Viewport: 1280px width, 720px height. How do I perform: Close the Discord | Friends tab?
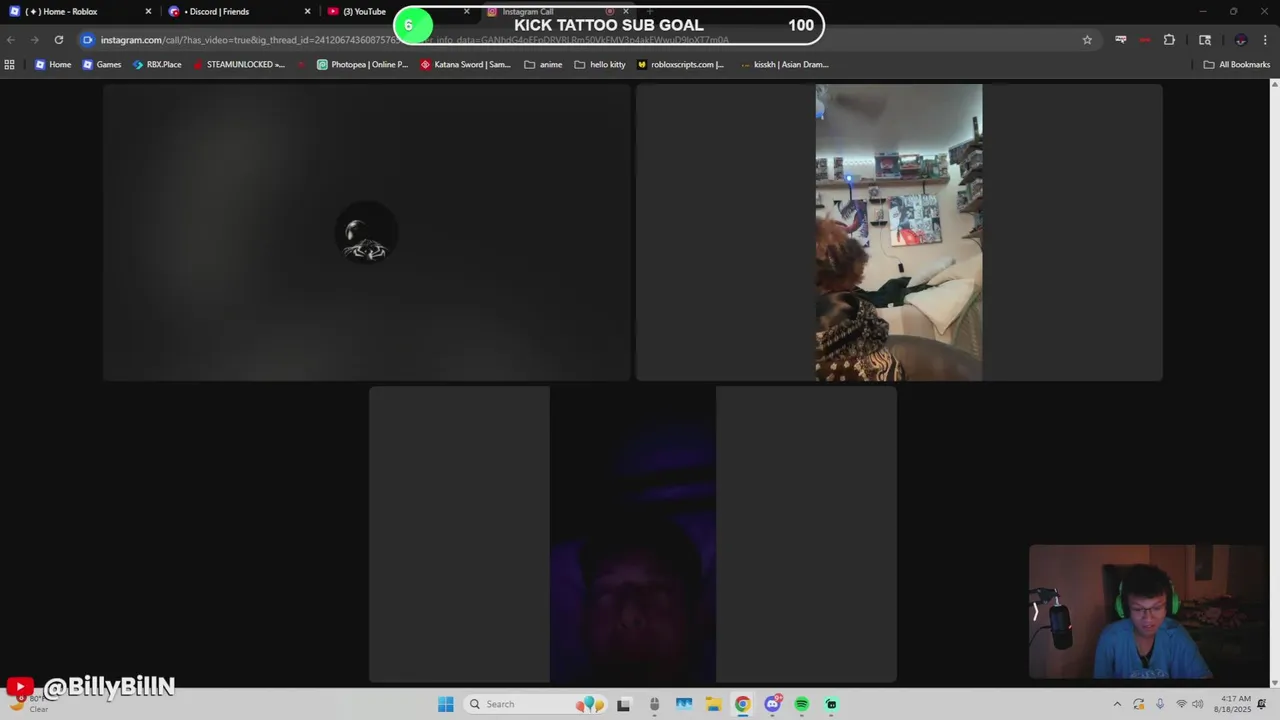tap(307, 12)
